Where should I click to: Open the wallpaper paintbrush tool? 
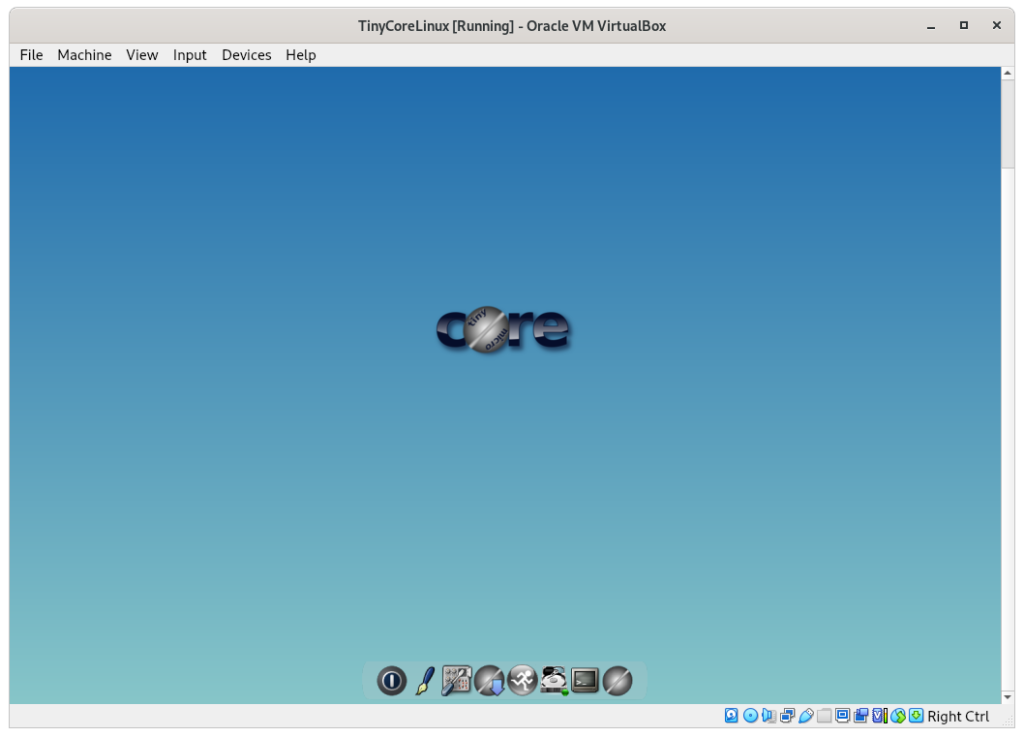tap(424, 680)
